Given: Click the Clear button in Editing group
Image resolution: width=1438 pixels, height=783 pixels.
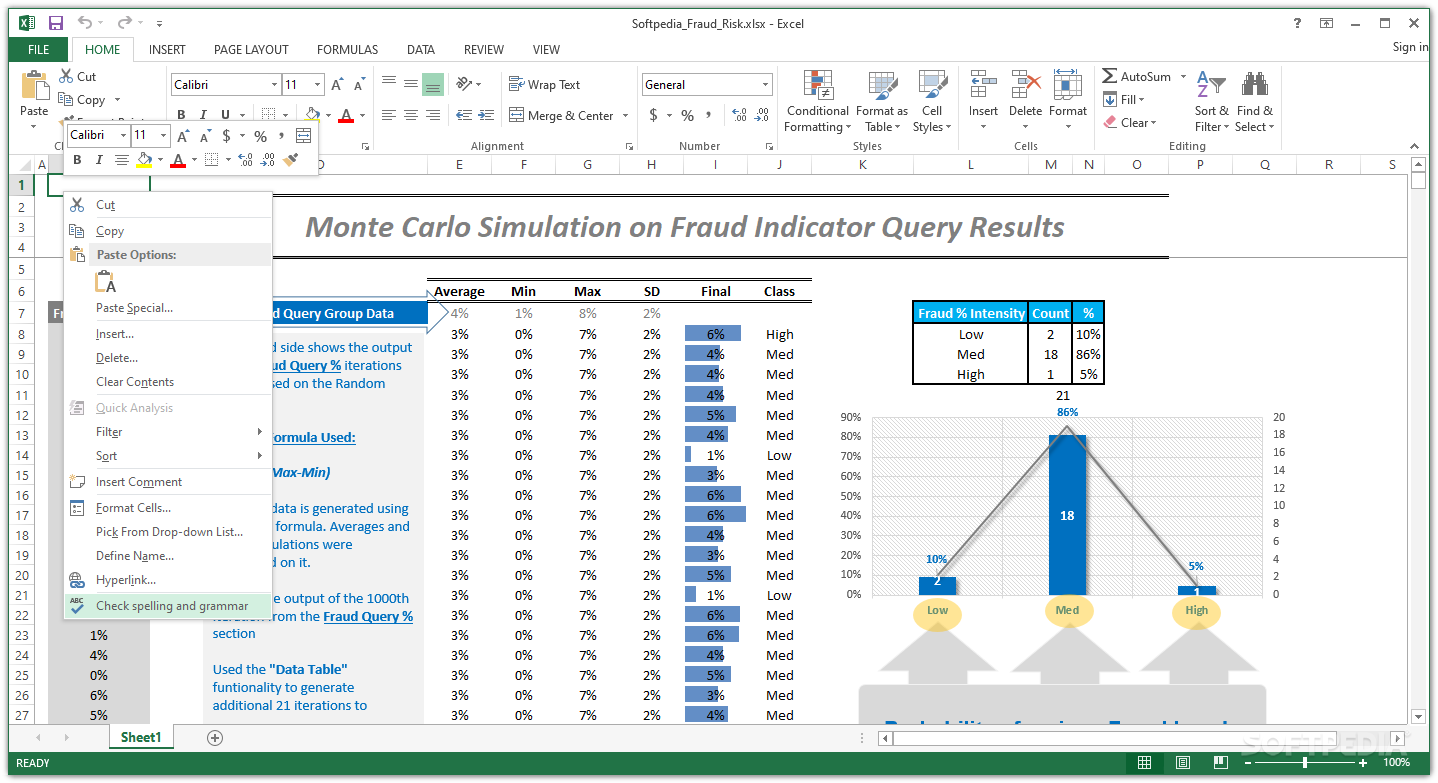Looking at the screenshot, I should point(1130,123).
